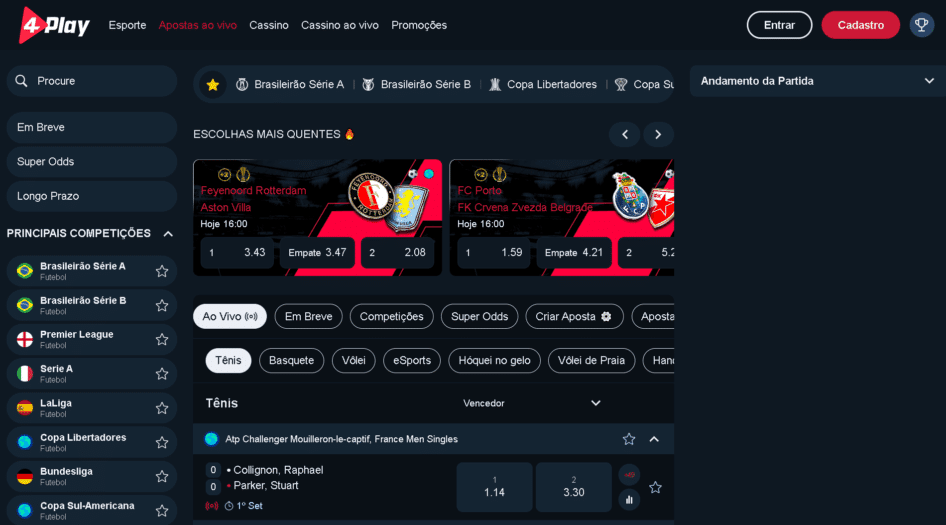The height and width of the screenshot is (525, 946).
Task: Click the globe icon for Copa Libertadores
Action: (x=25, y=442)
